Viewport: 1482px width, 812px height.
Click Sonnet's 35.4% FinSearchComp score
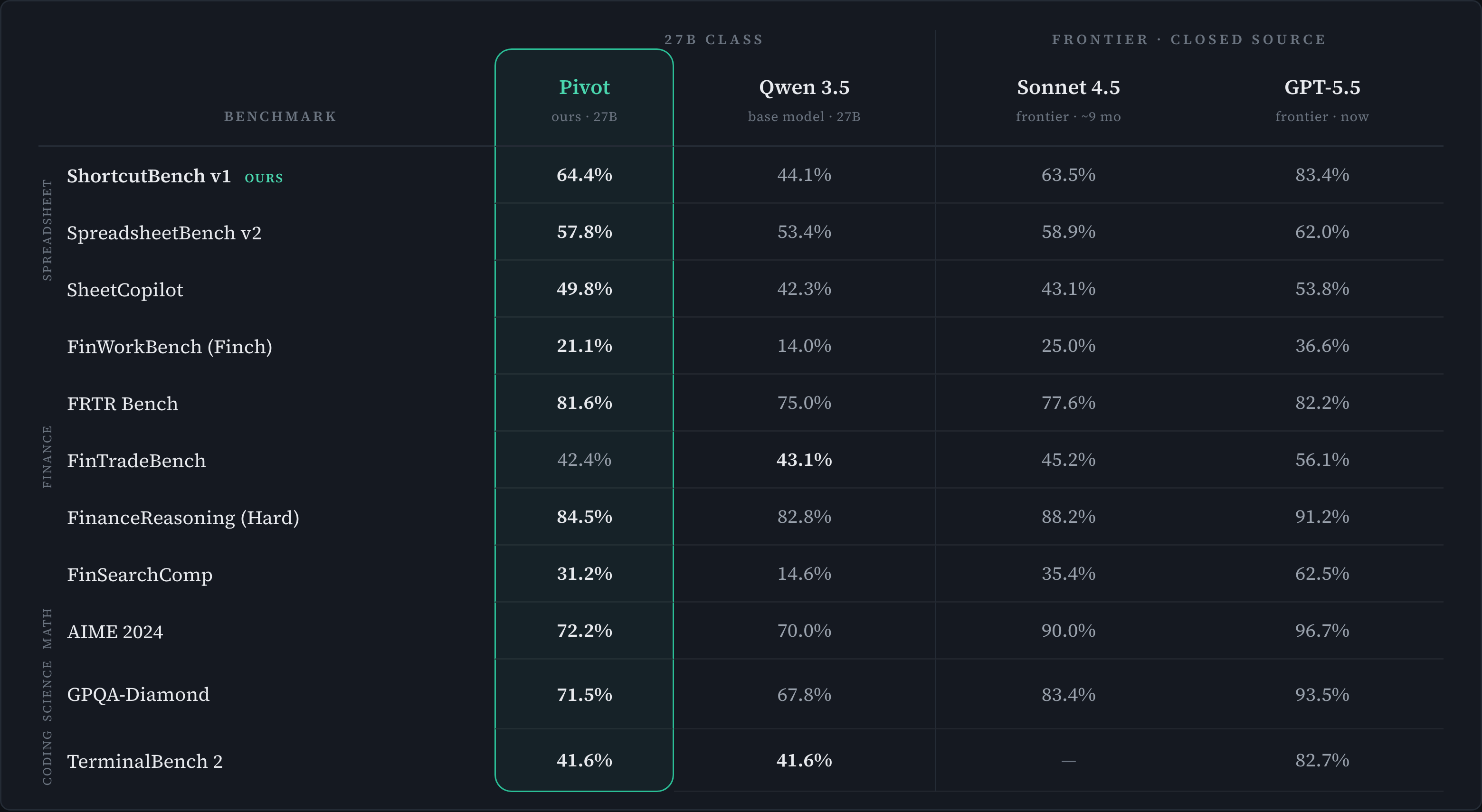point(1068,573)
